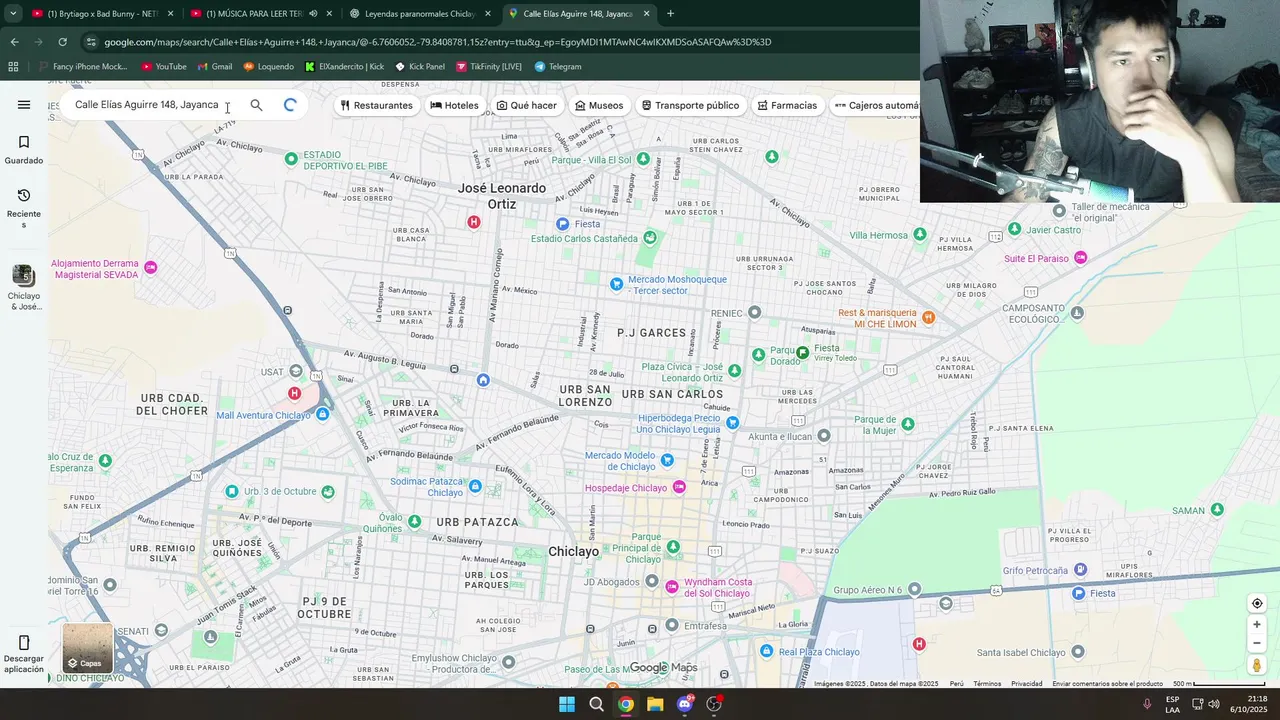Click the Estadio Carlos Castañeda marker
This screenshot has height=720, width=1280.
(x=650, y=237)
